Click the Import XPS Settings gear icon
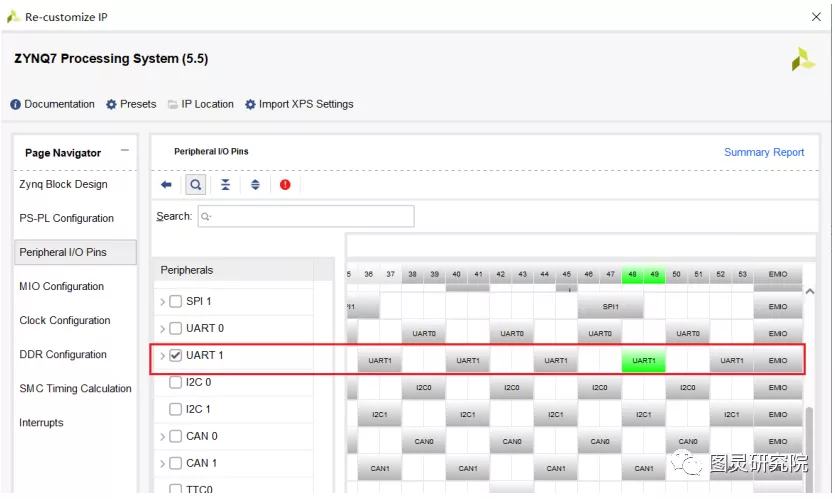835x499 pixels. 250,104
